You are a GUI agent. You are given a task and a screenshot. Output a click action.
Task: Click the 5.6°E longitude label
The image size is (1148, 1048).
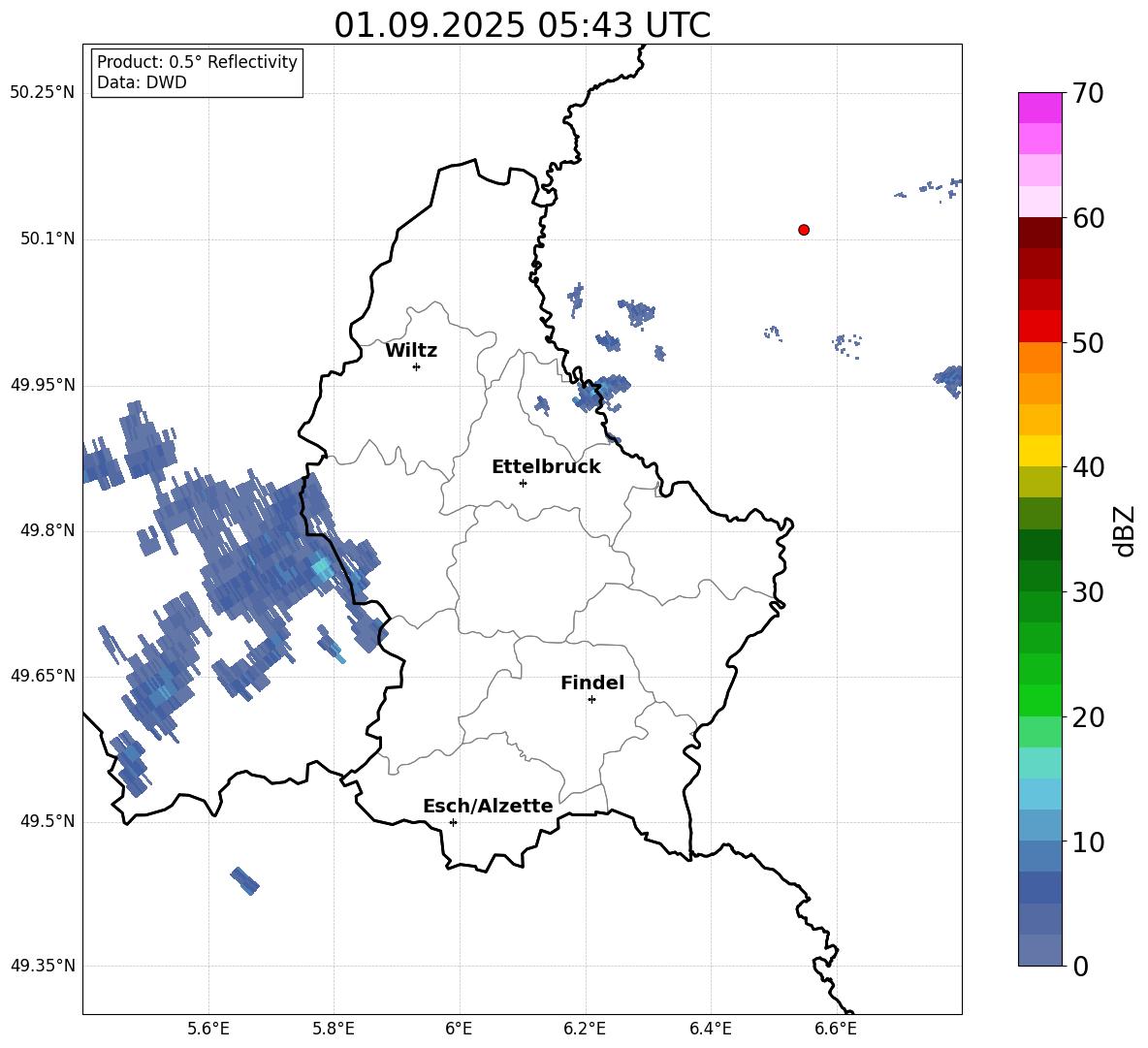click(208, 1029)
